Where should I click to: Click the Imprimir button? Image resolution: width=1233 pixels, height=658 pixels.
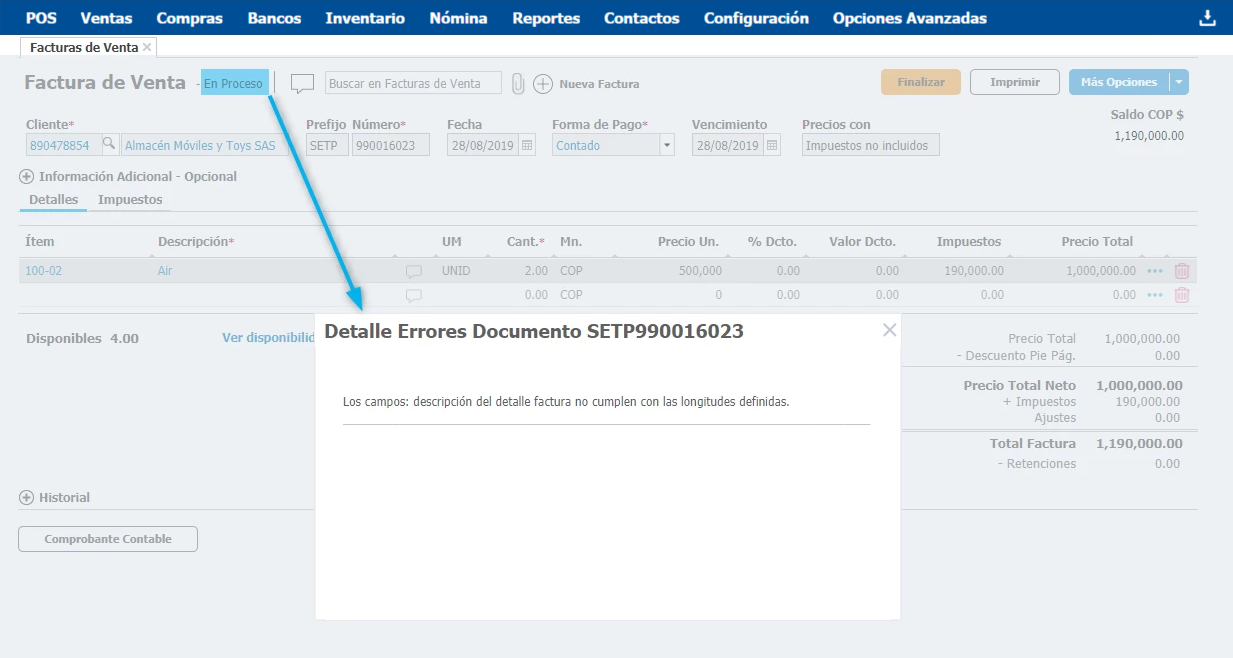(1014, 82)
